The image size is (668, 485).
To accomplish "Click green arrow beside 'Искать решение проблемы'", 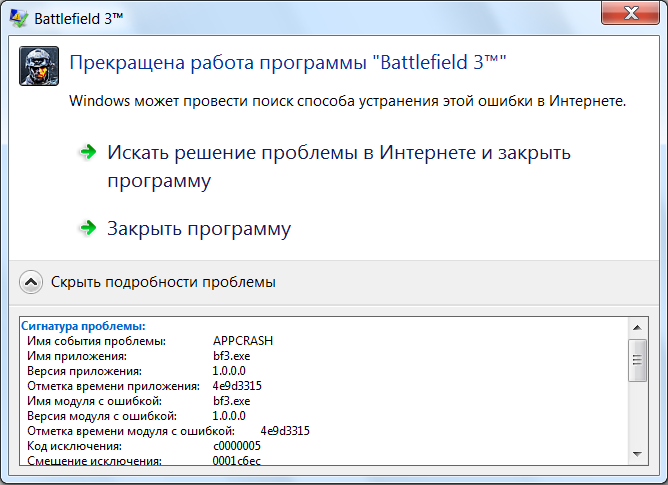I will (88, 152).
